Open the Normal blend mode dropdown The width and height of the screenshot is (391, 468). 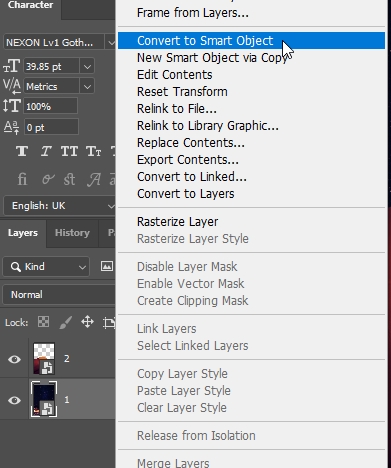[x=59, y=295]
